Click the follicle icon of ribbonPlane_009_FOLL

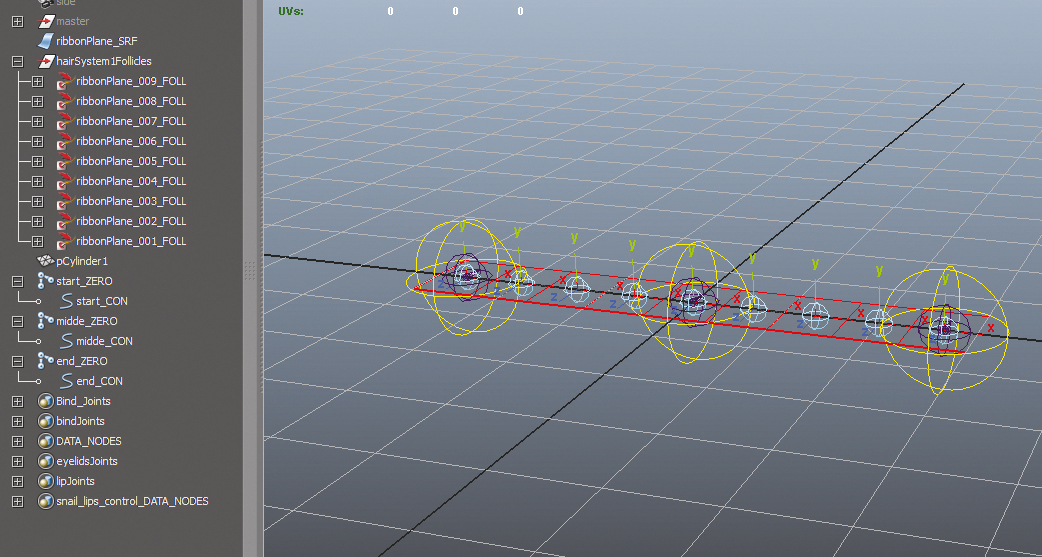(65, 81)
